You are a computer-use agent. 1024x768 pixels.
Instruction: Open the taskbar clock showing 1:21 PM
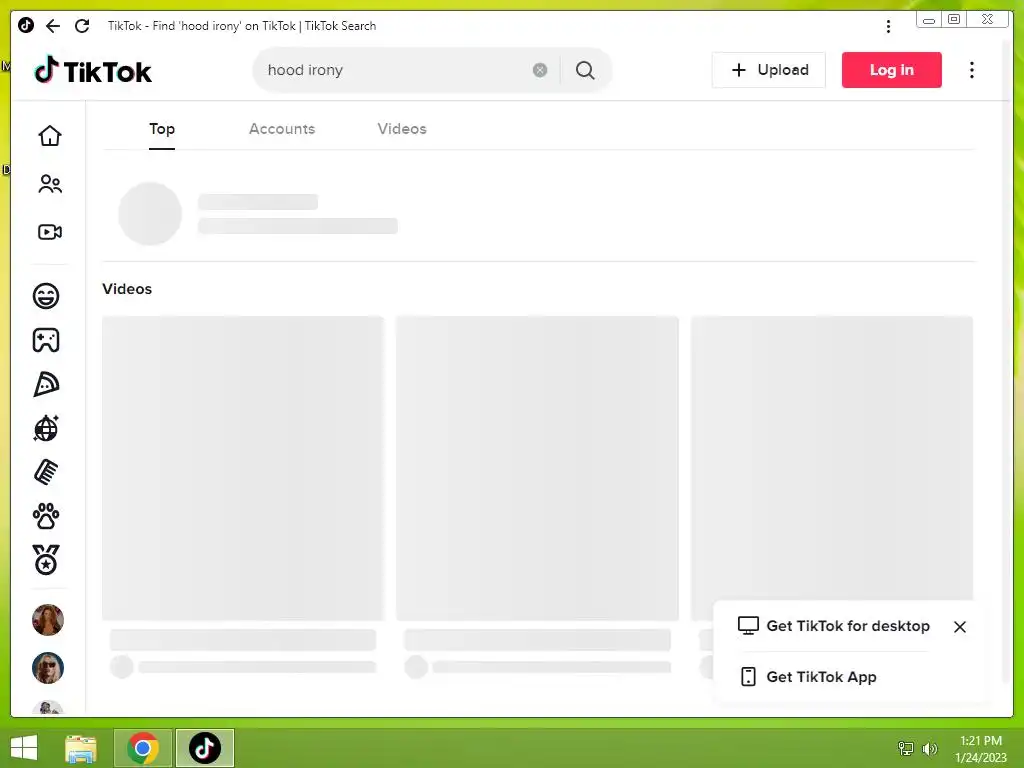tap(981, 748)
